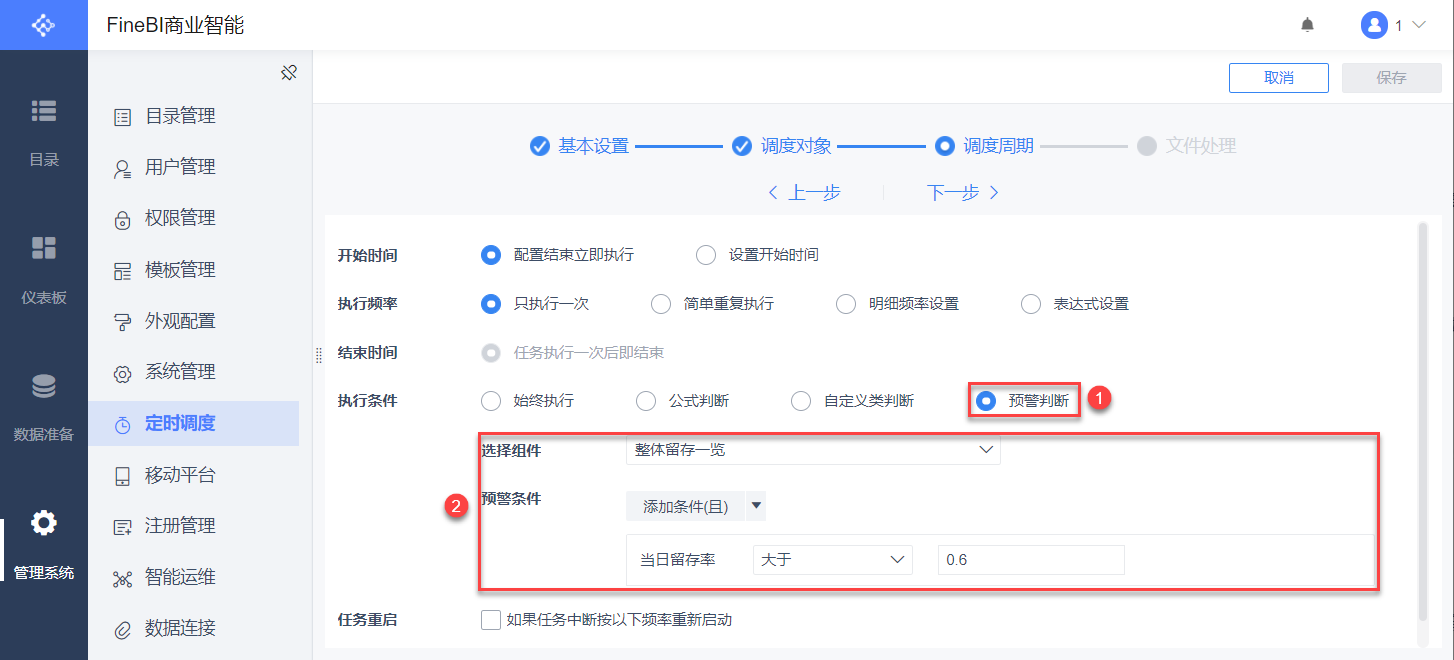Screen dimensions: 1454x660
Task: Open 数据连接 in the sidebar menu
Action: click(180, 629)
